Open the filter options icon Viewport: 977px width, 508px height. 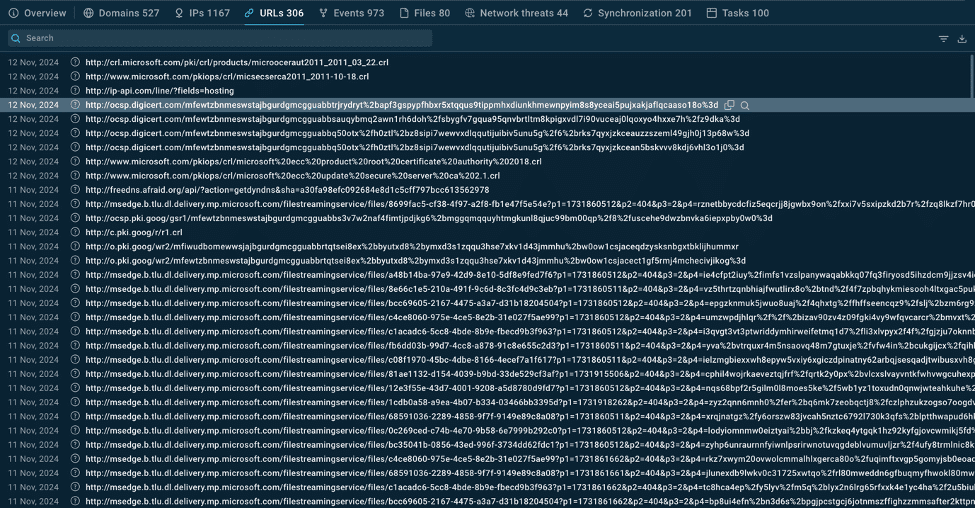943,39
